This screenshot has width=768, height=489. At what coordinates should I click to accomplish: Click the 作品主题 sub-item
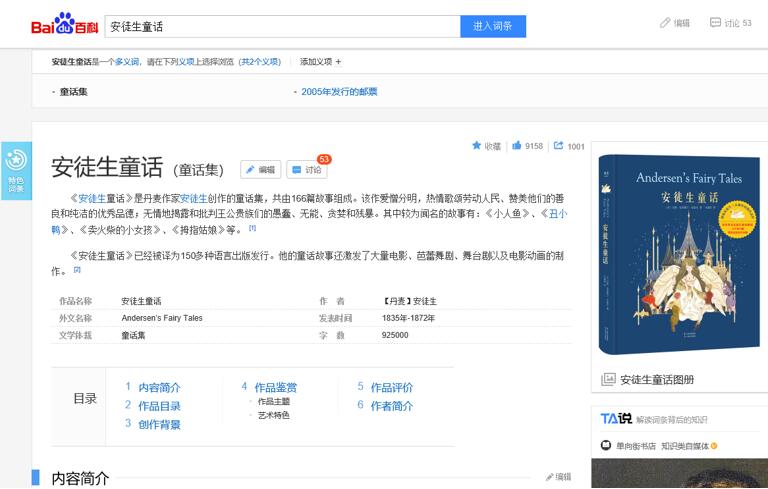click(x=274, y=401)
